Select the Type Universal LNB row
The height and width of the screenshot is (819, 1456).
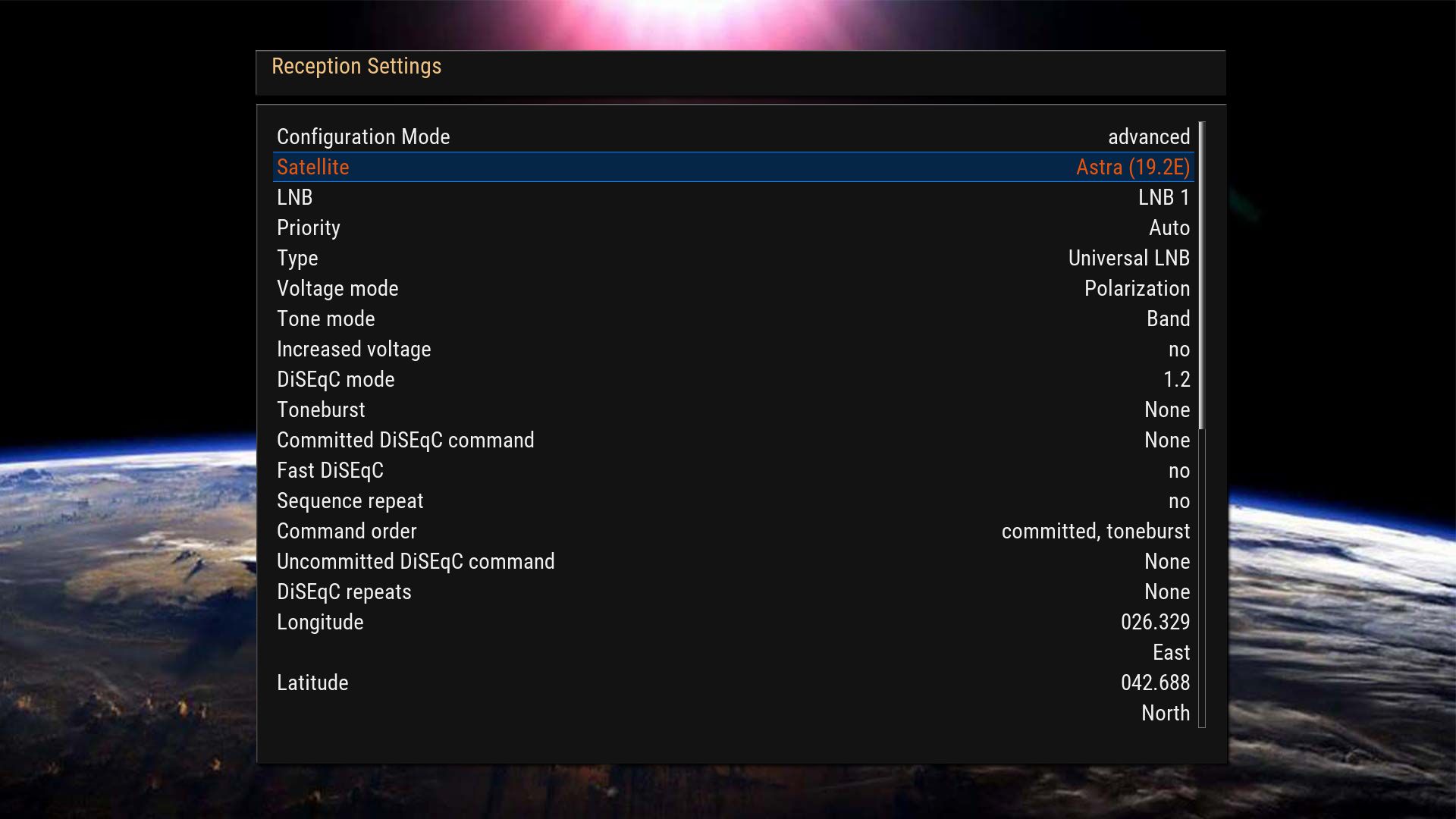coord(733,258)
